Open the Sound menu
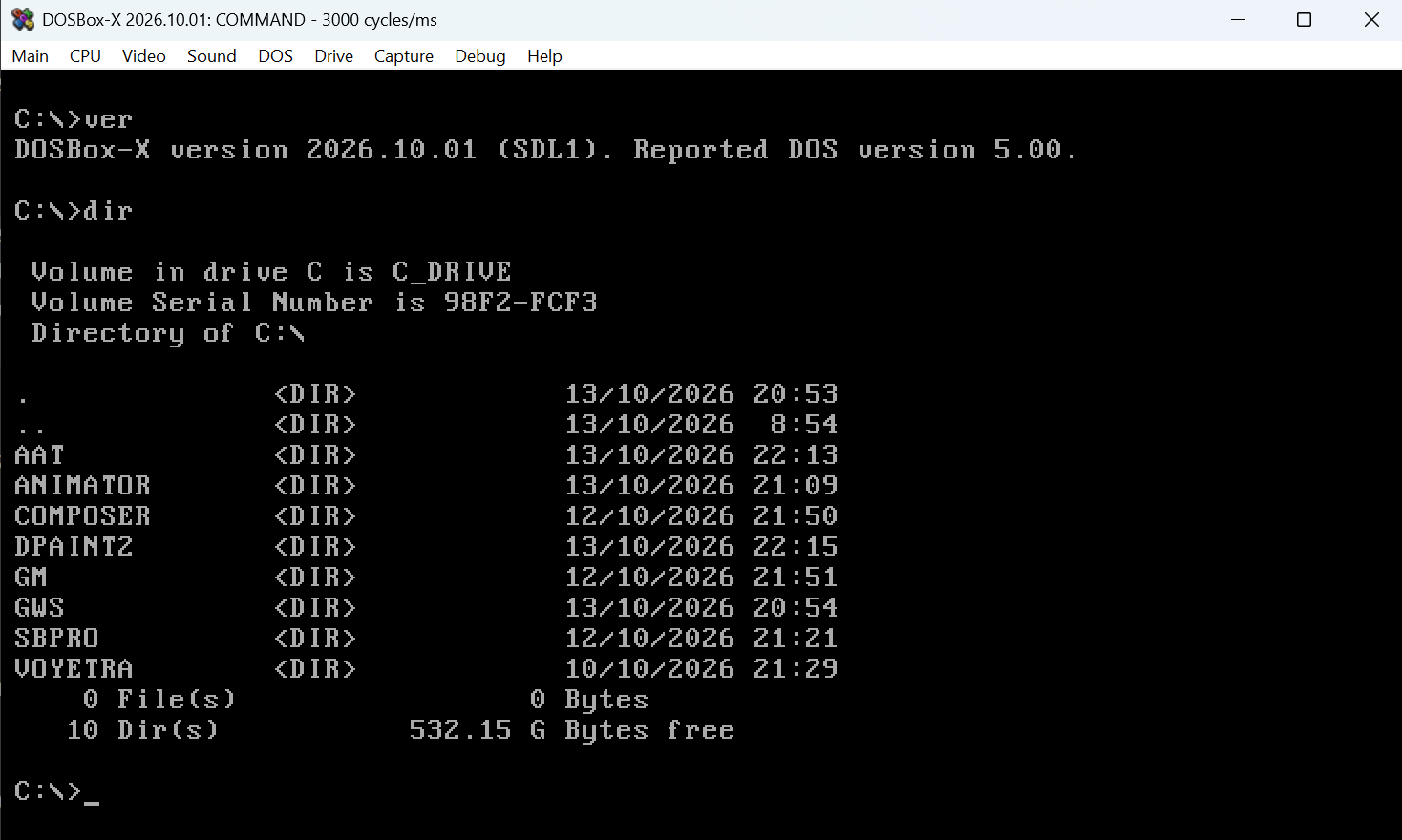This screenshot has height=840, width=1402. tap(212, 56)
